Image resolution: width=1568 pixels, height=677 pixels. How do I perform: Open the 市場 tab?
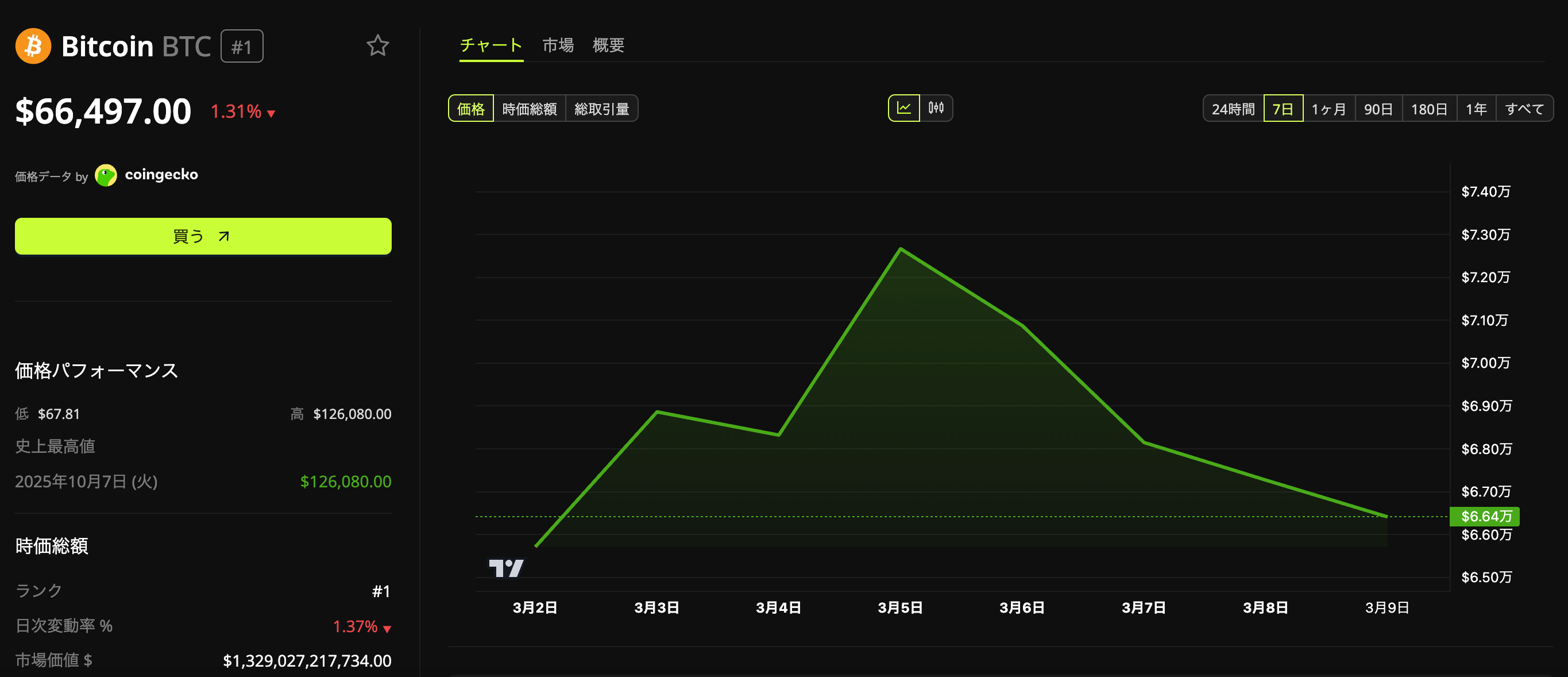click(x=558, y=45)
